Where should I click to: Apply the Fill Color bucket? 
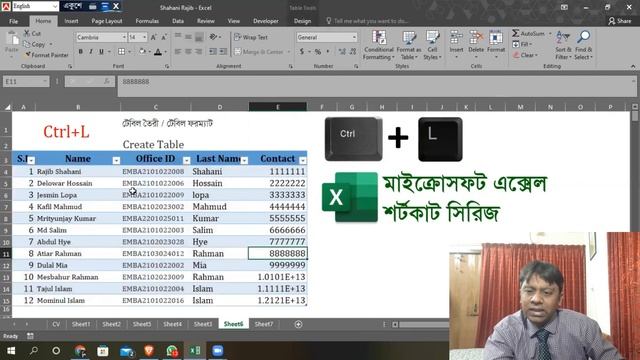142,51
